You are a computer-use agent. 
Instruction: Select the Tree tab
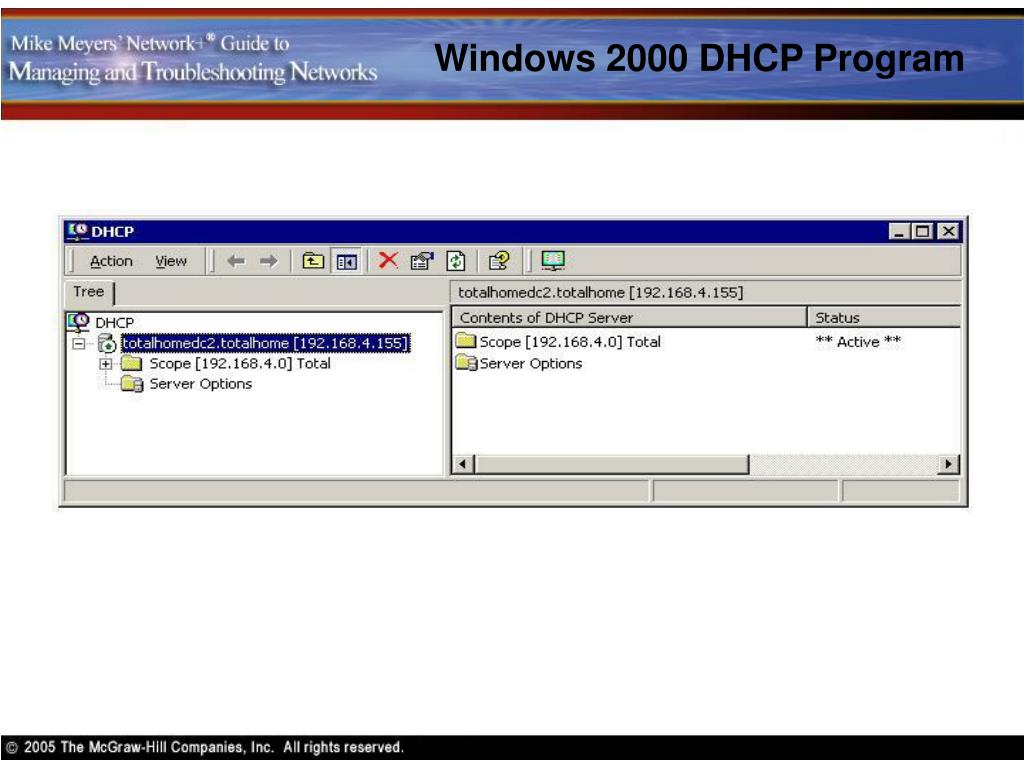(x=89, y=292)
